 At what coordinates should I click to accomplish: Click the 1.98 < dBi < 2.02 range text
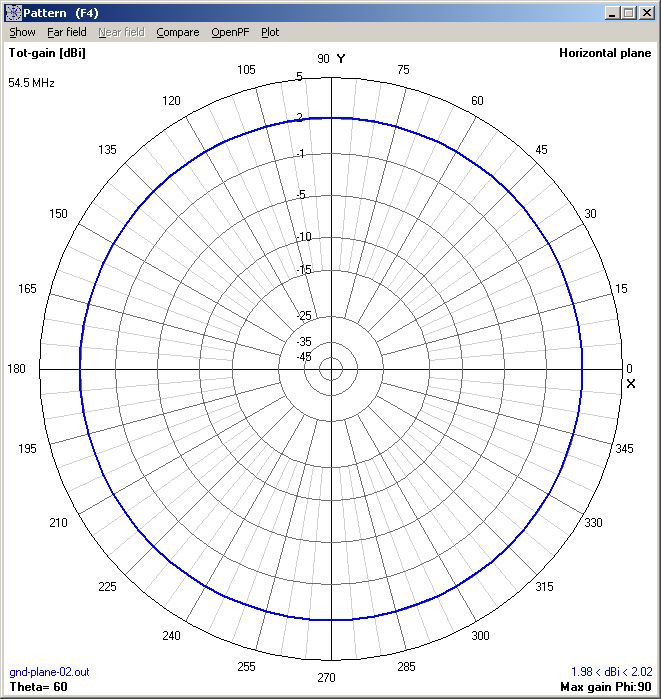[611, 671]
